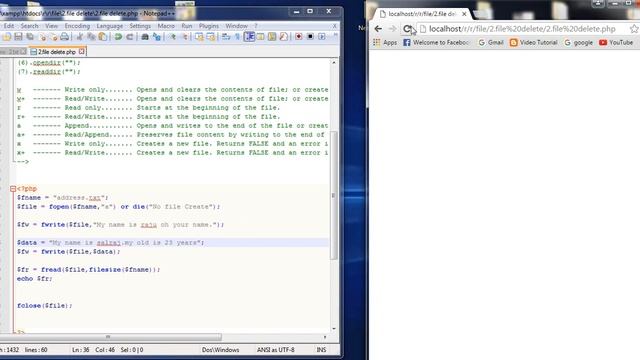Open Find dialog via binoculars icon
The width and height of the screenshot is (640, 360).
145,37
